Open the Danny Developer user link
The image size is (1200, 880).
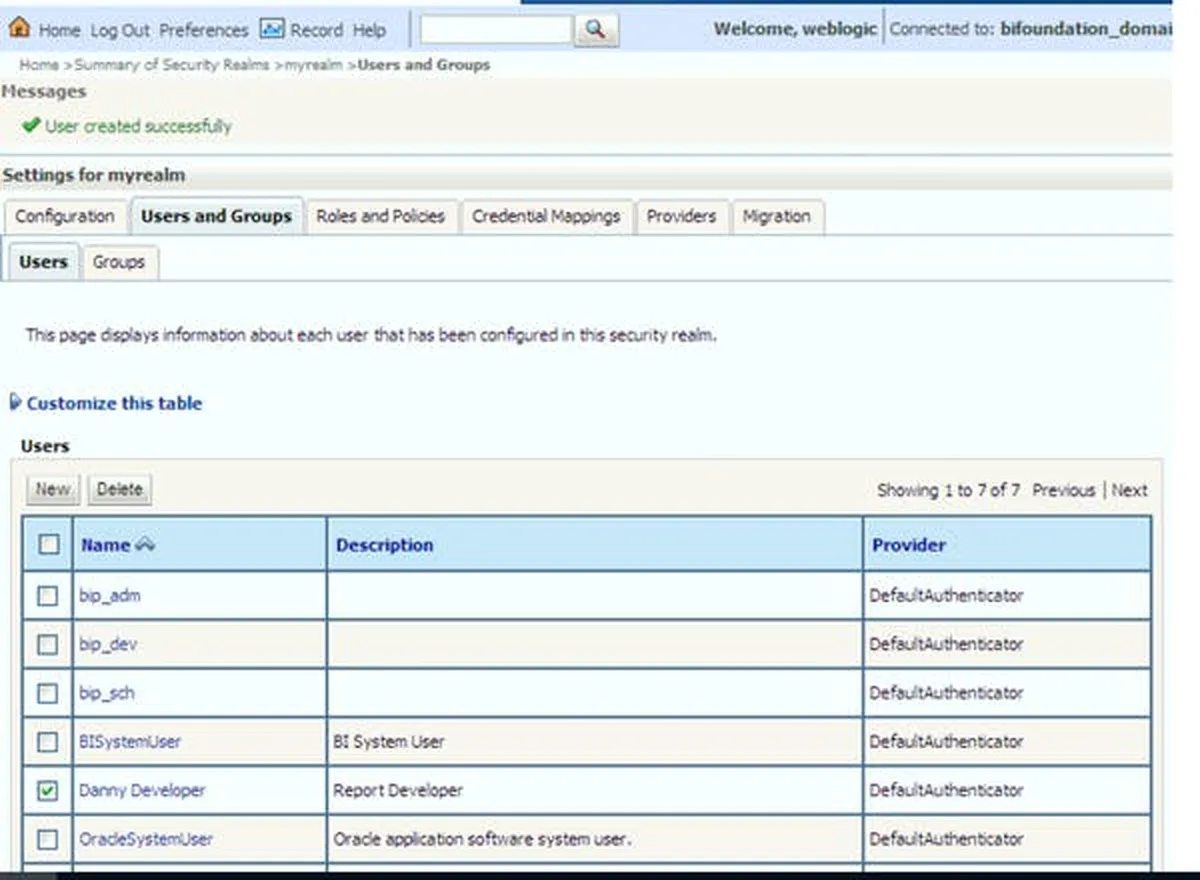tap(142, 790)
